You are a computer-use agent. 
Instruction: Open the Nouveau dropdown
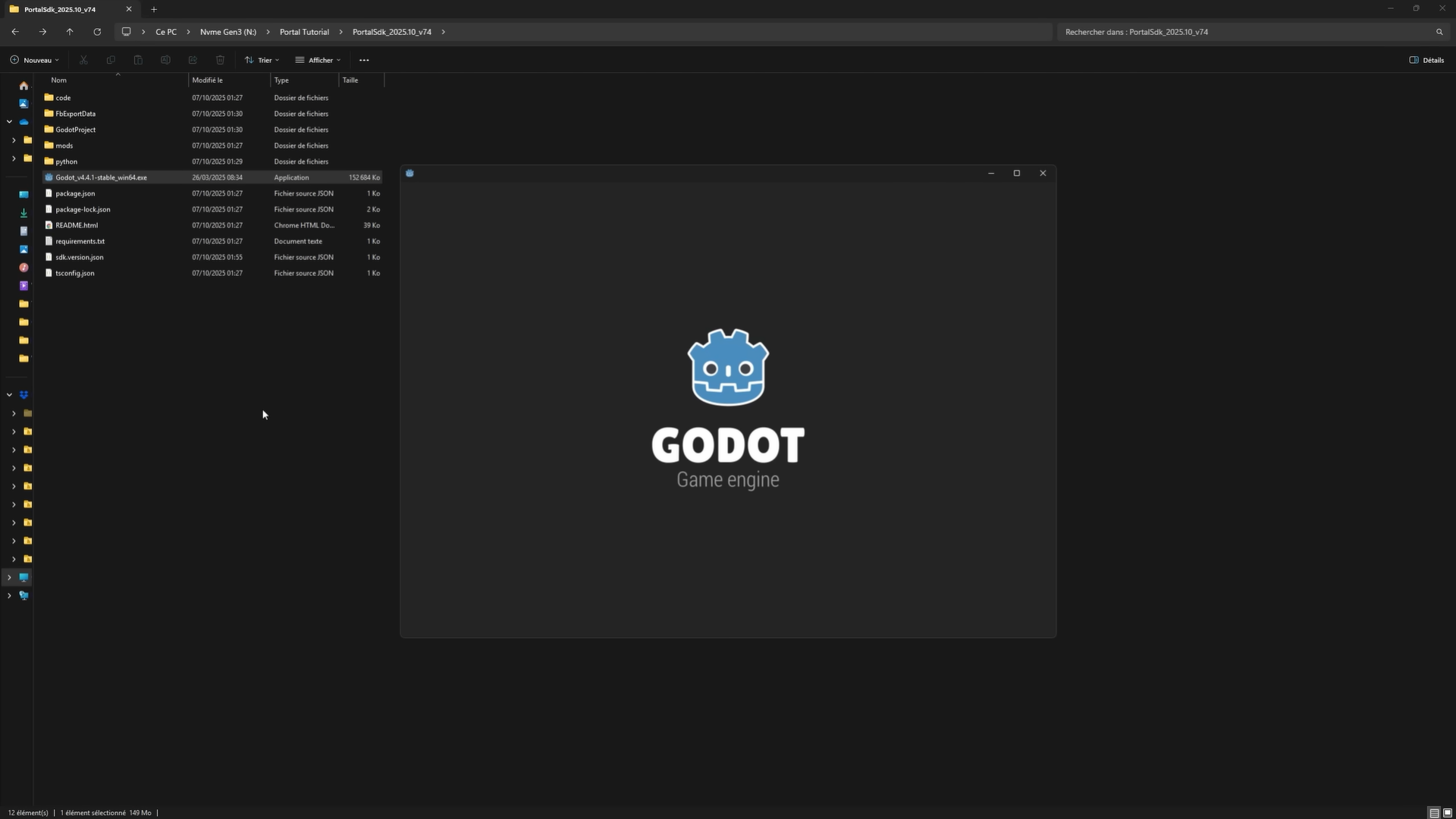coord(35,60)
